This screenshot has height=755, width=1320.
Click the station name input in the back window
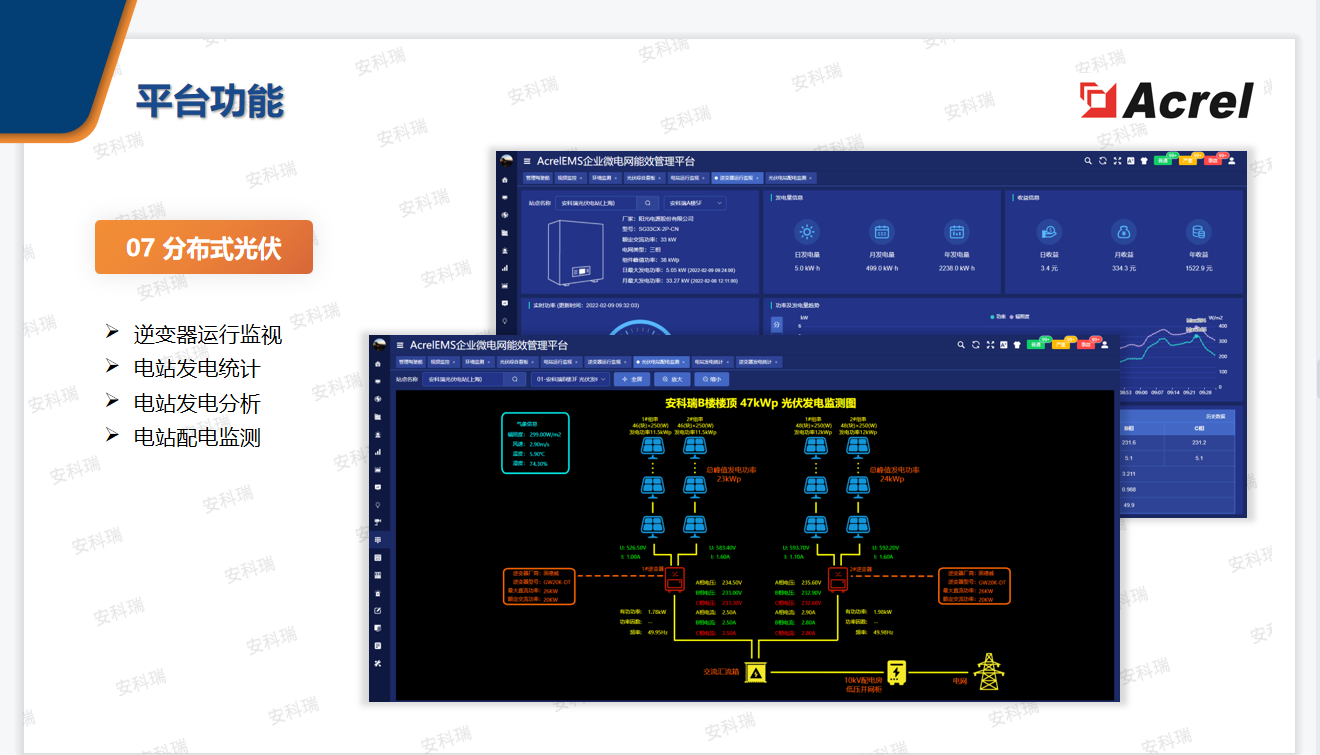coord(596,203)
